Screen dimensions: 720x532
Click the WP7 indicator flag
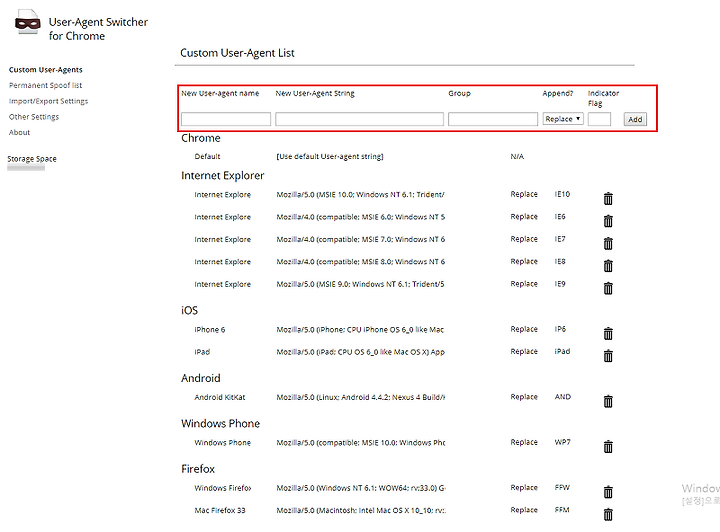pyautogui.click(x=562, y=442)
